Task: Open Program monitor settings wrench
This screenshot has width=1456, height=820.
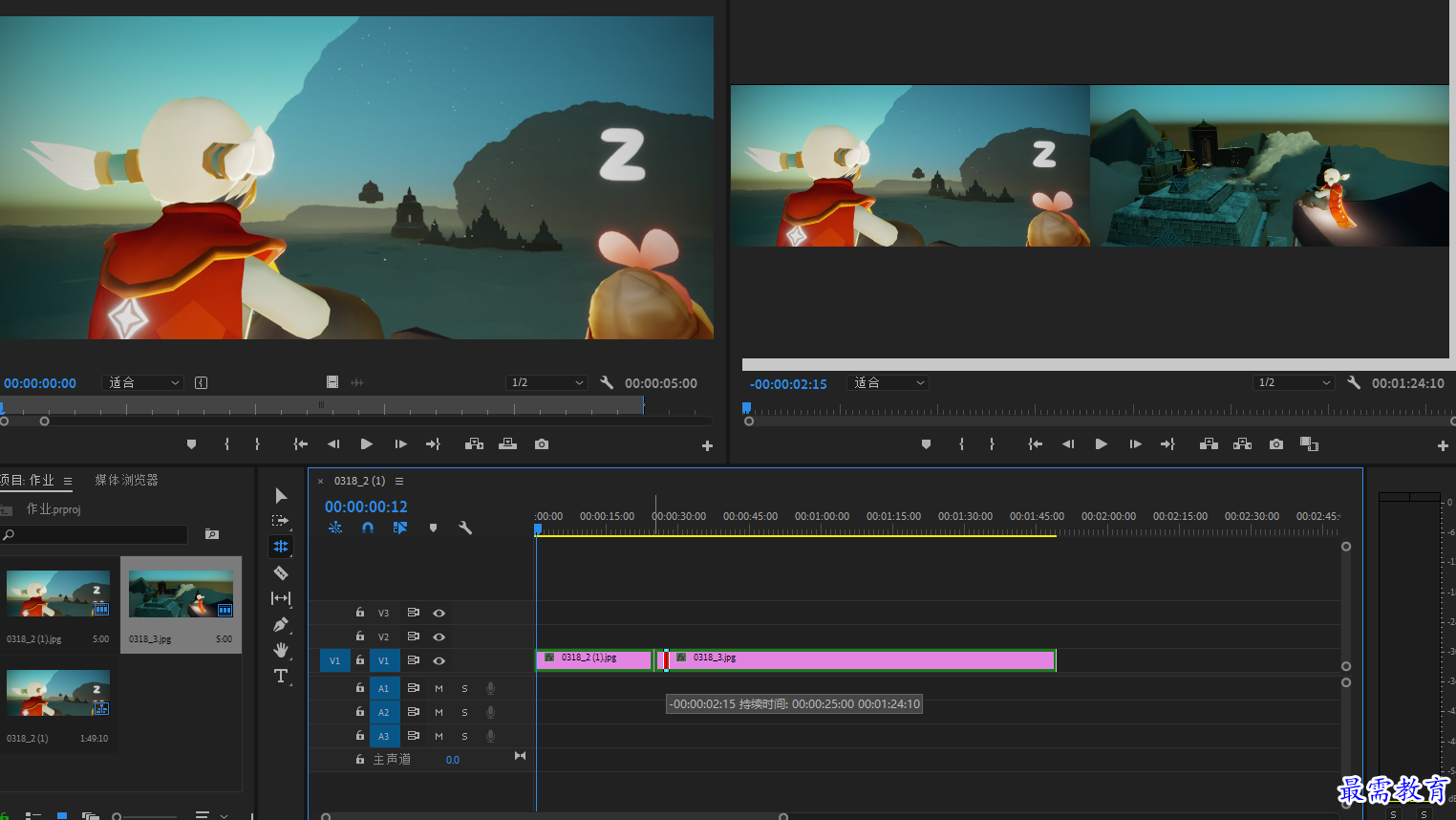Action: (1354, 382)
